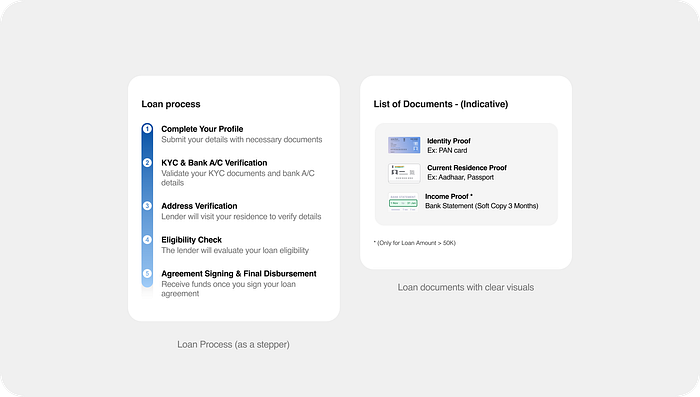The width and height of the screenshot is (700, 397).
Task: Click the Identity Proof document label
Action: [449, 141]
